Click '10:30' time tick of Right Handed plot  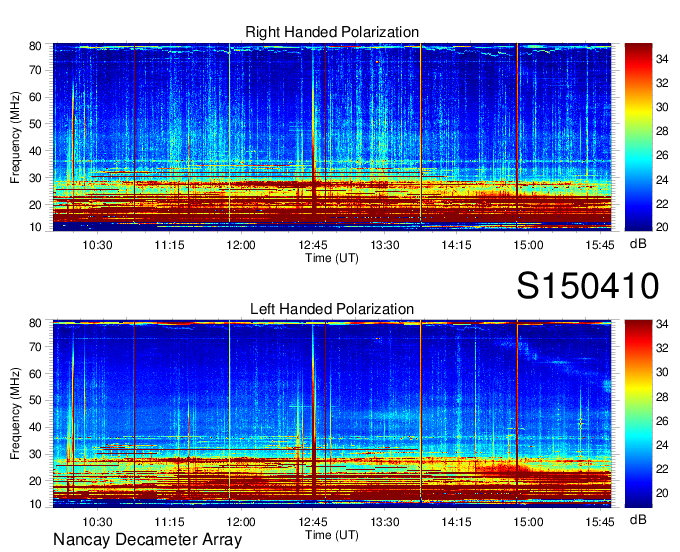(x=98, y=245)
